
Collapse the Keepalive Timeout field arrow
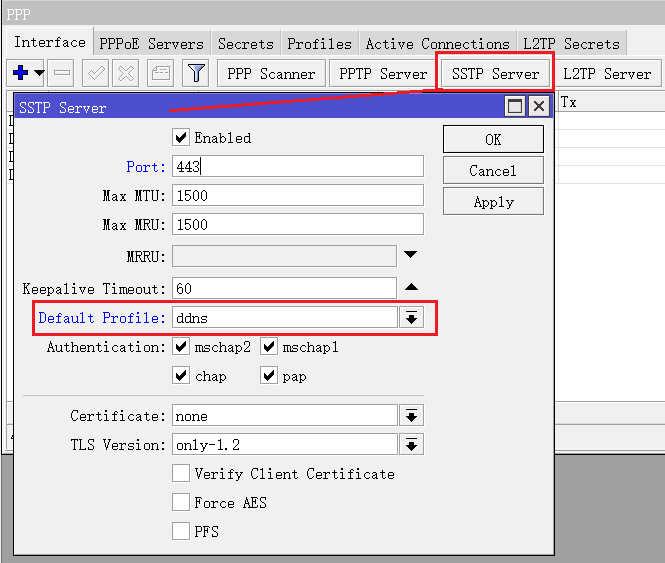411,288
